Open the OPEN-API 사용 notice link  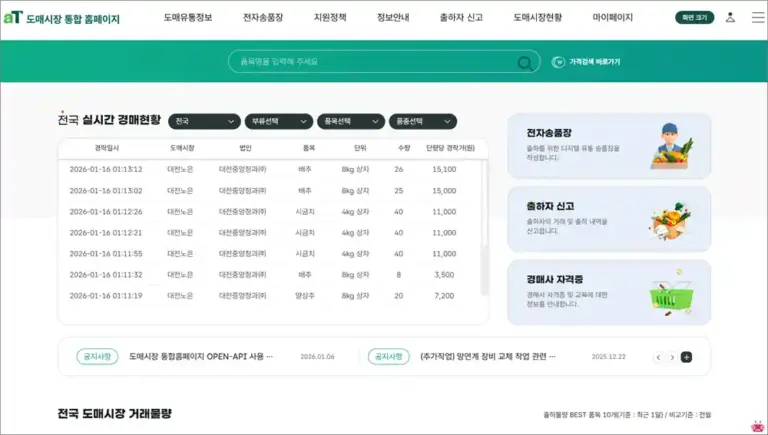(201, 357)
